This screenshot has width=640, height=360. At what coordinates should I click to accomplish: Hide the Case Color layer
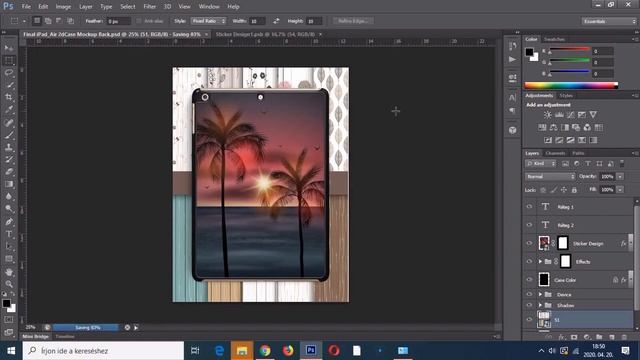tap(529, 280)
